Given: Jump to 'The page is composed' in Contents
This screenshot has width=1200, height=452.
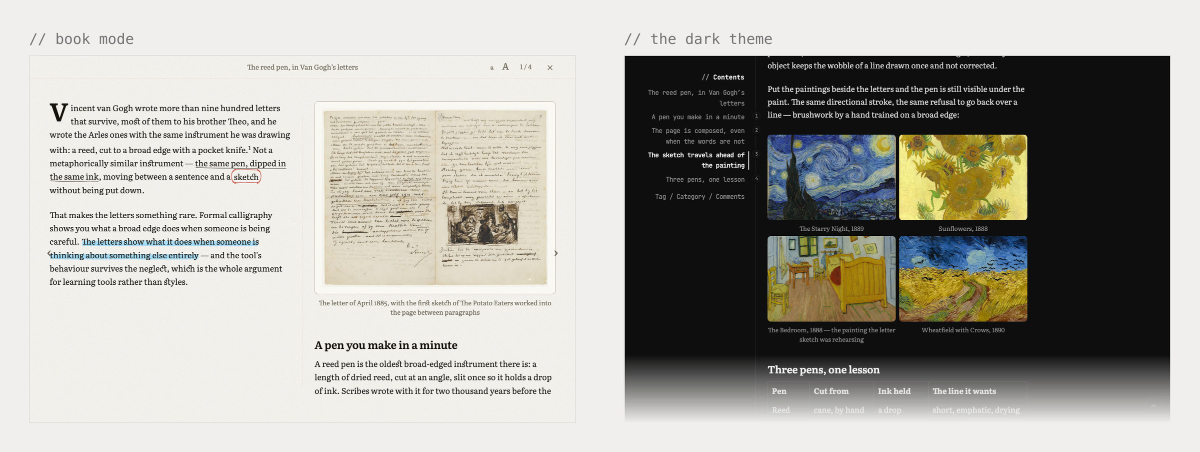Looking at the screenshot, I should tap(698, 136).
